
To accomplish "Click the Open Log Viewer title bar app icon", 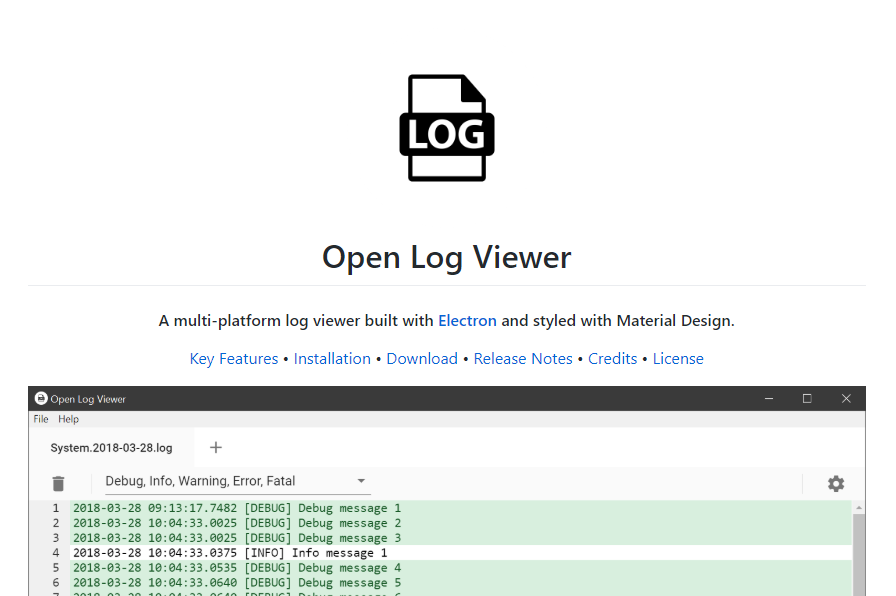I will click(x=41, y=398).
